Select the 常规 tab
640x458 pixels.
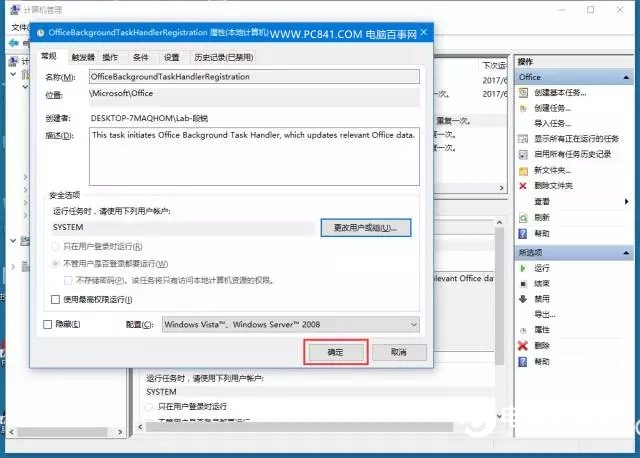pyautogui.click(x=49, y=56)
